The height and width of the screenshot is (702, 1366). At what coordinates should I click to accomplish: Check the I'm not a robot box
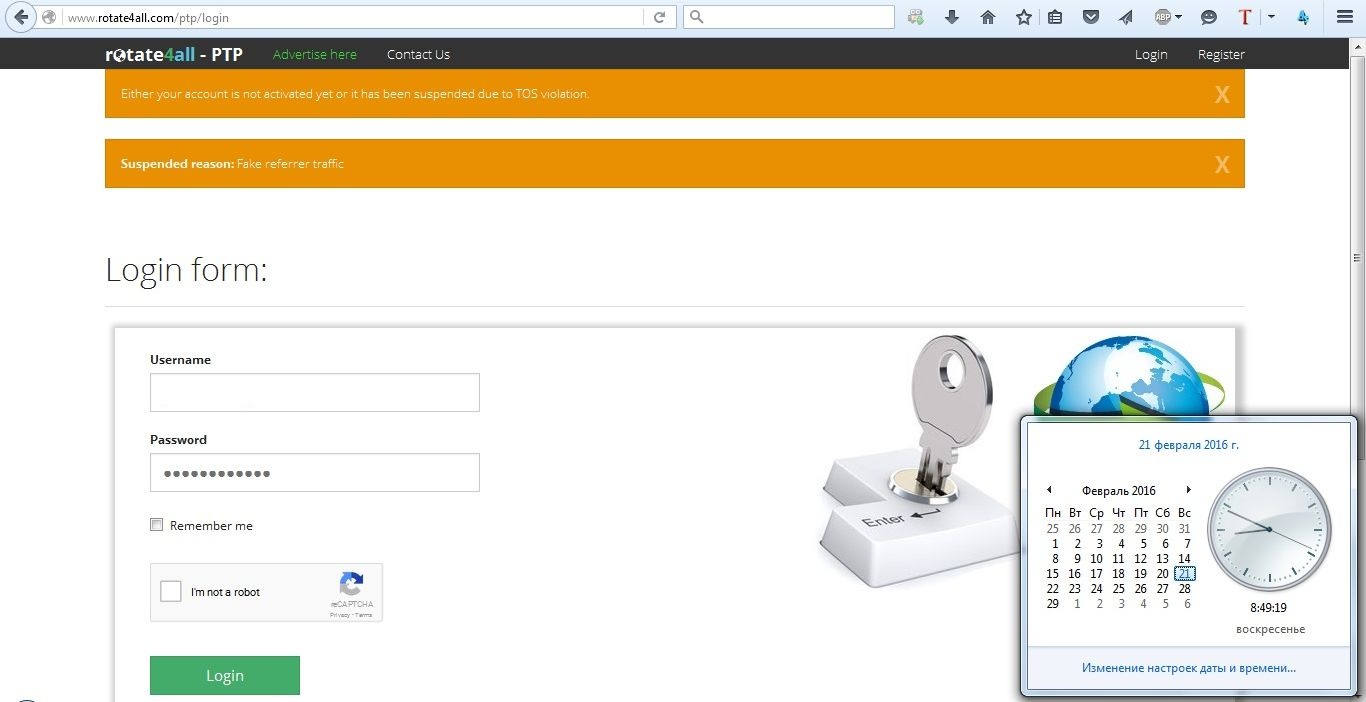(x=171, y=591)
